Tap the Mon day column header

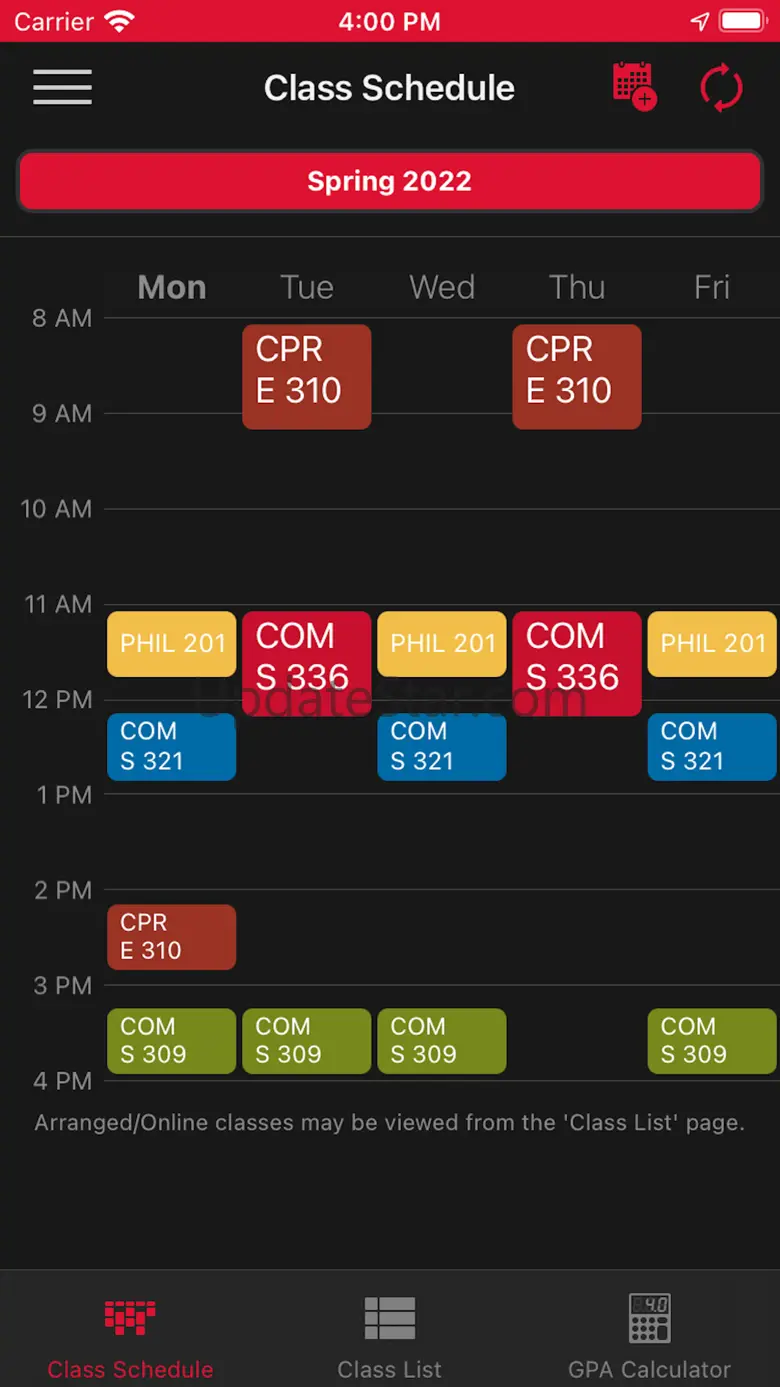point(172,288)
